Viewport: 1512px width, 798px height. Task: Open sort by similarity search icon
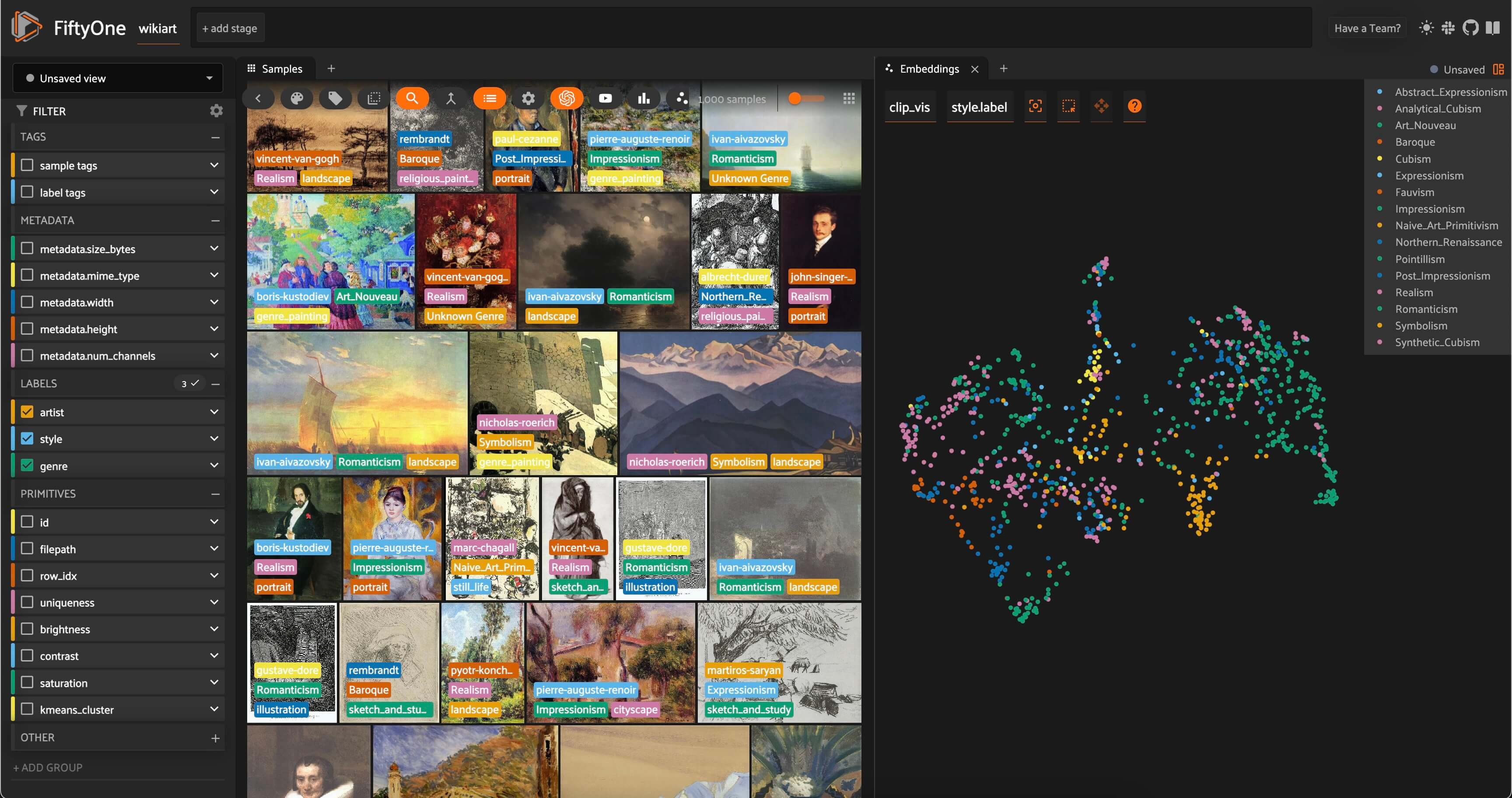coord(412,98)
